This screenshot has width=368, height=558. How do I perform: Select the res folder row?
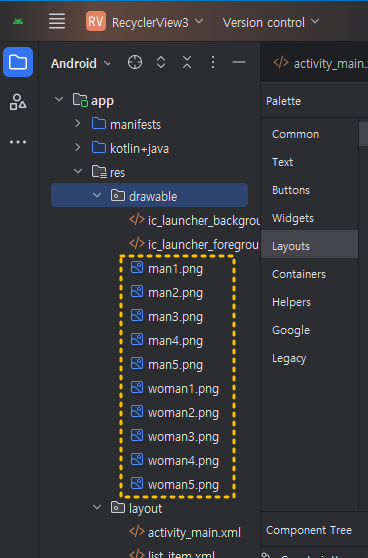point(109,173)
